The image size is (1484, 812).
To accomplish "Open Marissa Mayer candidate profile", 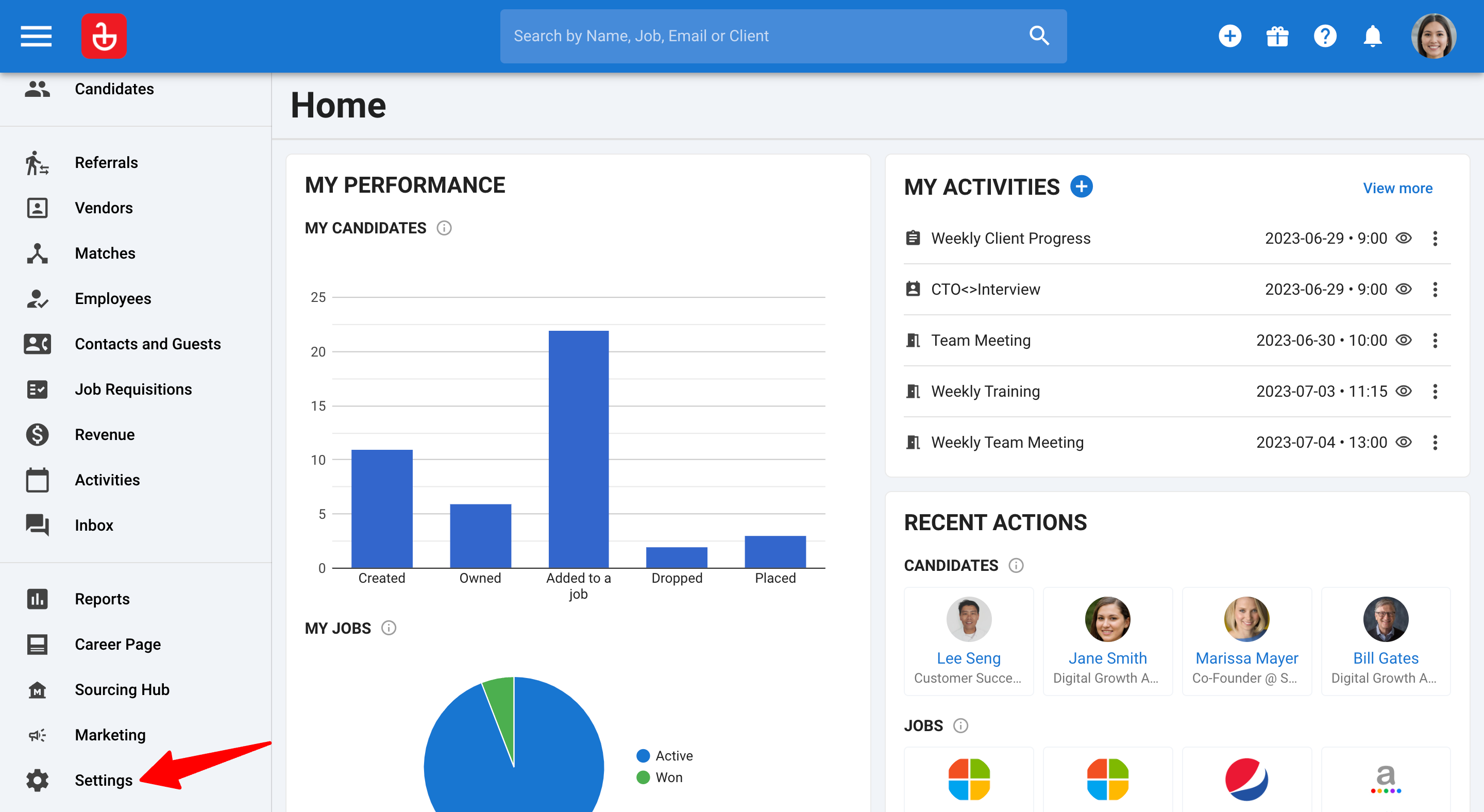I will click(1246, 658).
